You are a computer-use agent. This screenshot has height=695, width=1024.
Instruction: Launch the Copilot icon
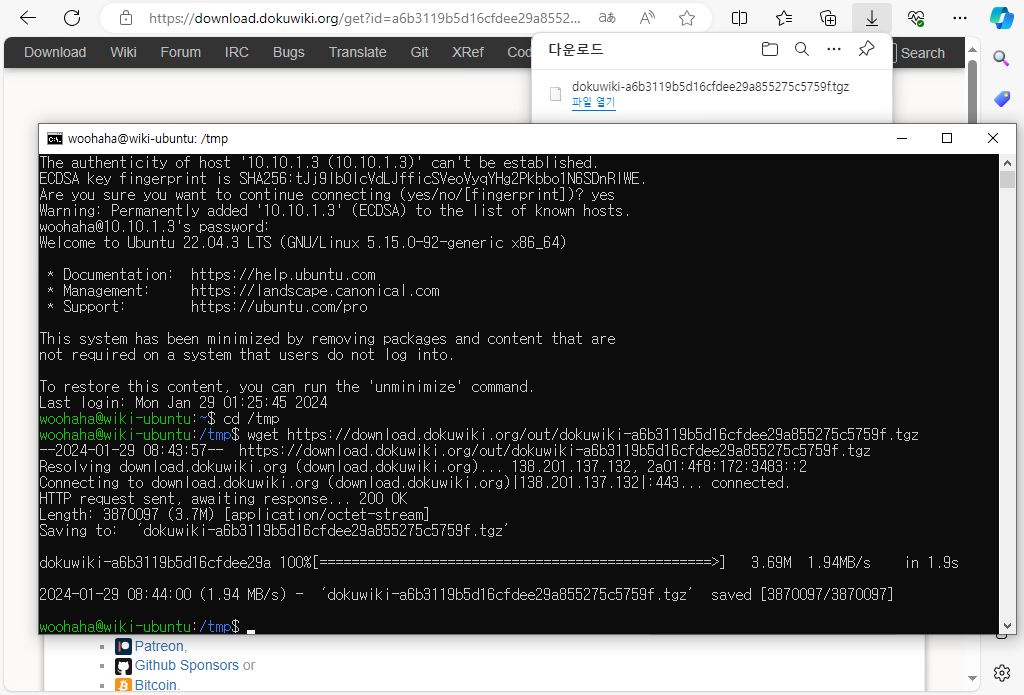1001,18
